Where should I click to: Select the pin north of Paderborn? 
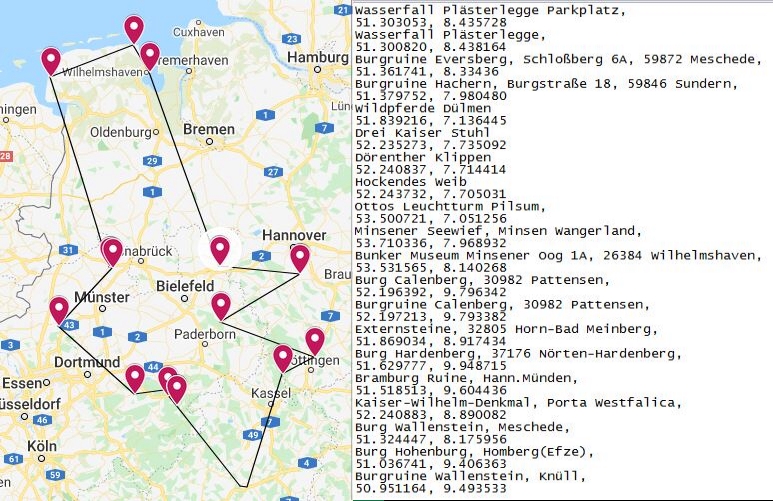(220, 304)
